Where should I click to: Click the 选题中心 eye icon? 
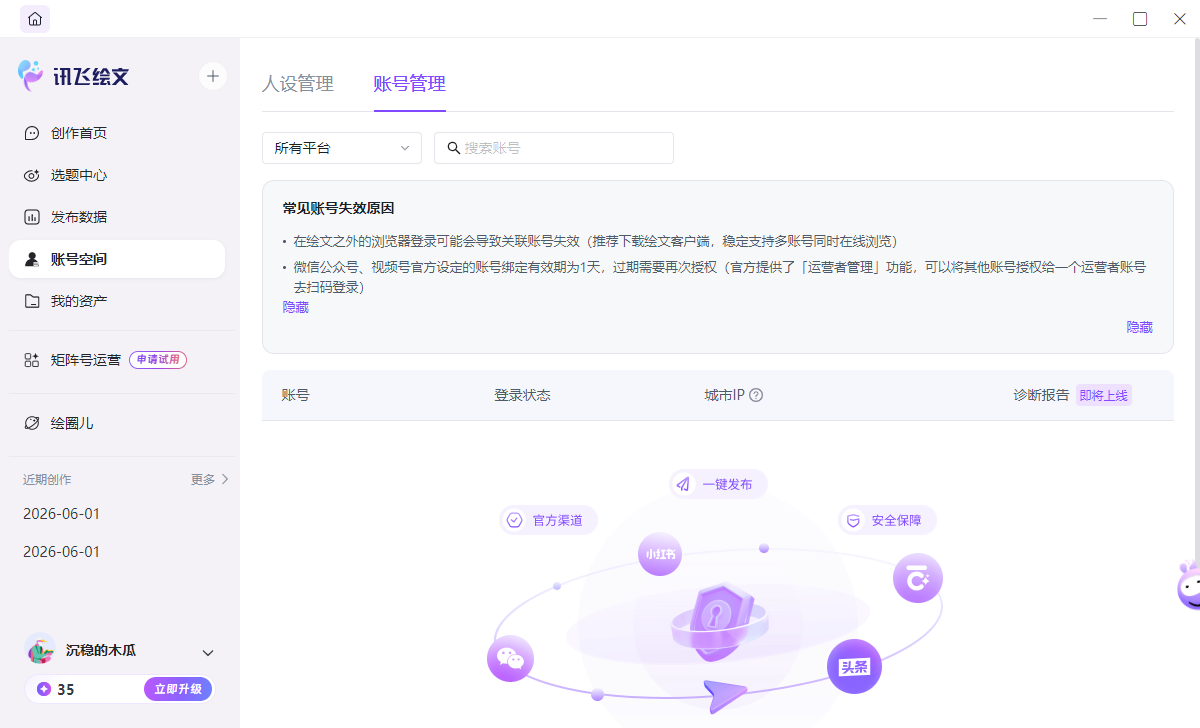point(32,175)
